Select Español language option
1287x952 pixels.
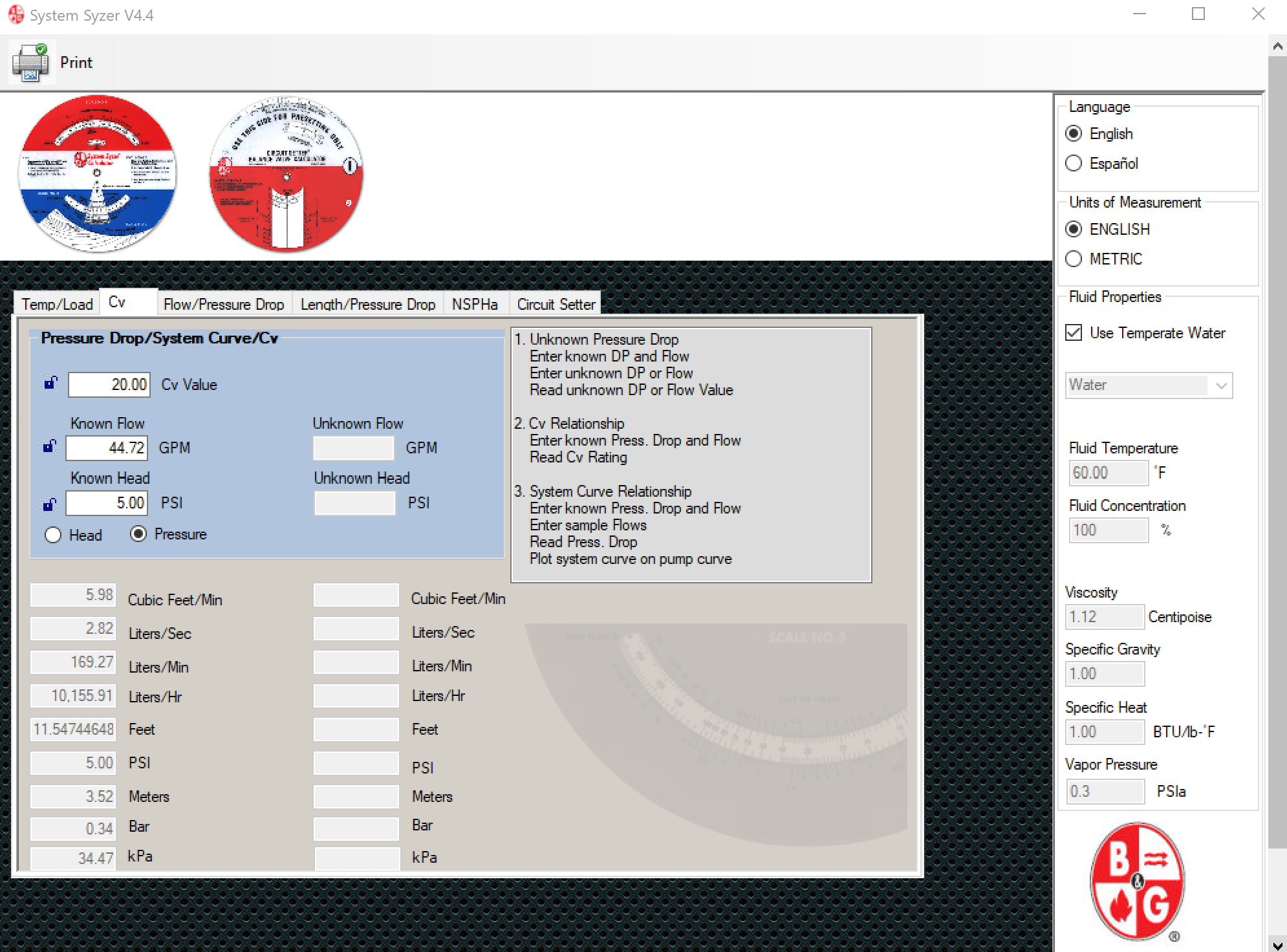pos(1074,163)
